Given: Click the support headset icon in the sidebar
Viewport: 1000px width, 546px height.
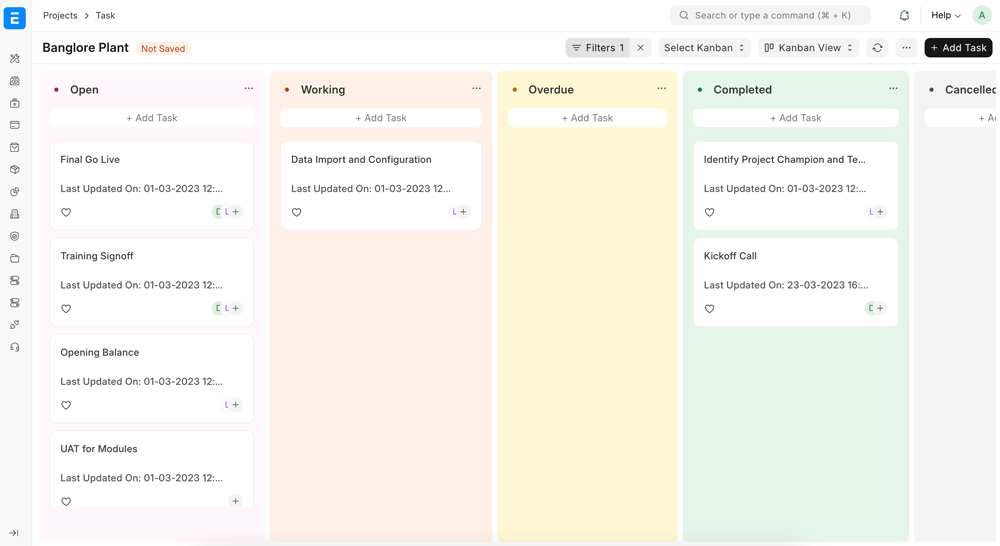Looking at the screenshot, I should (x=15, y=348).
